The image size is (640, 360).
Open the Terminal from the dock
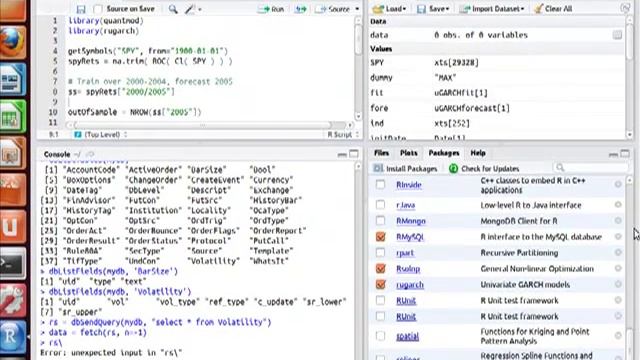pyautogui.click(x=13, y=263)
